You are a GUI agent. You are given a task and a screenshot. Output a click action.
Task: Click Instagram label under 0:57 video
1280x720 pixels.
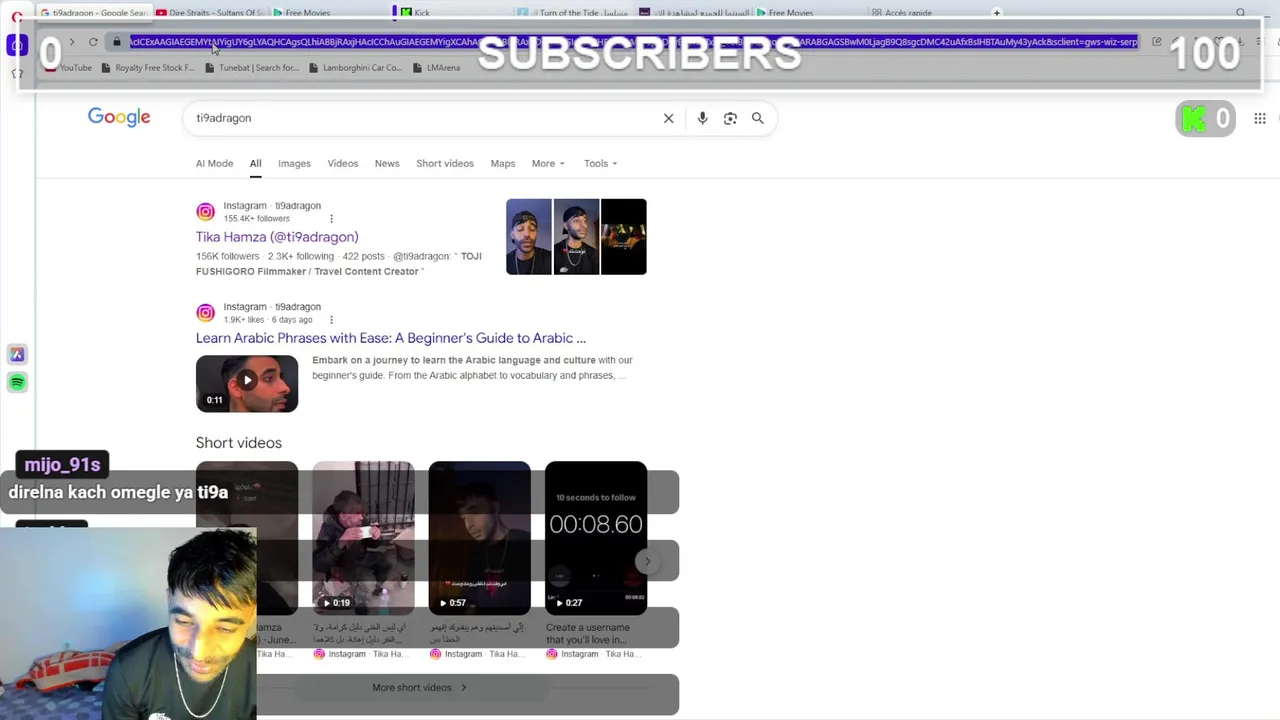[x=463, y=654]
